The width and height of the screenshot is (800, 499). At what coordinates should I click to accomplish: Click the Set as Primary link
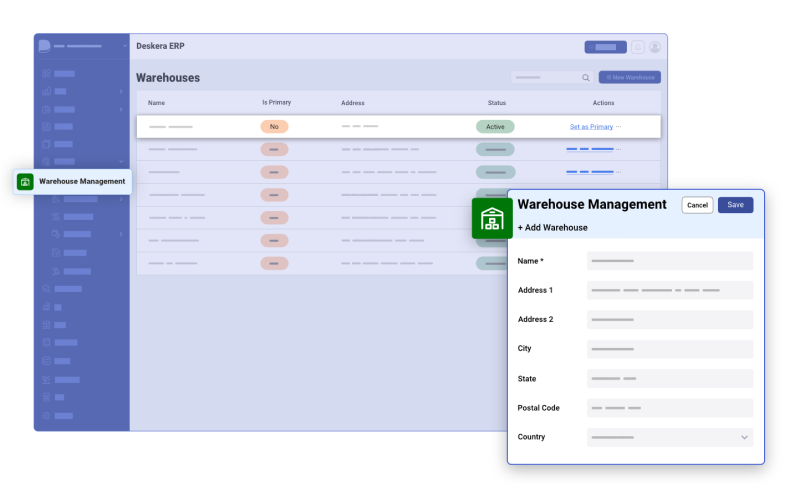point(591,127)
